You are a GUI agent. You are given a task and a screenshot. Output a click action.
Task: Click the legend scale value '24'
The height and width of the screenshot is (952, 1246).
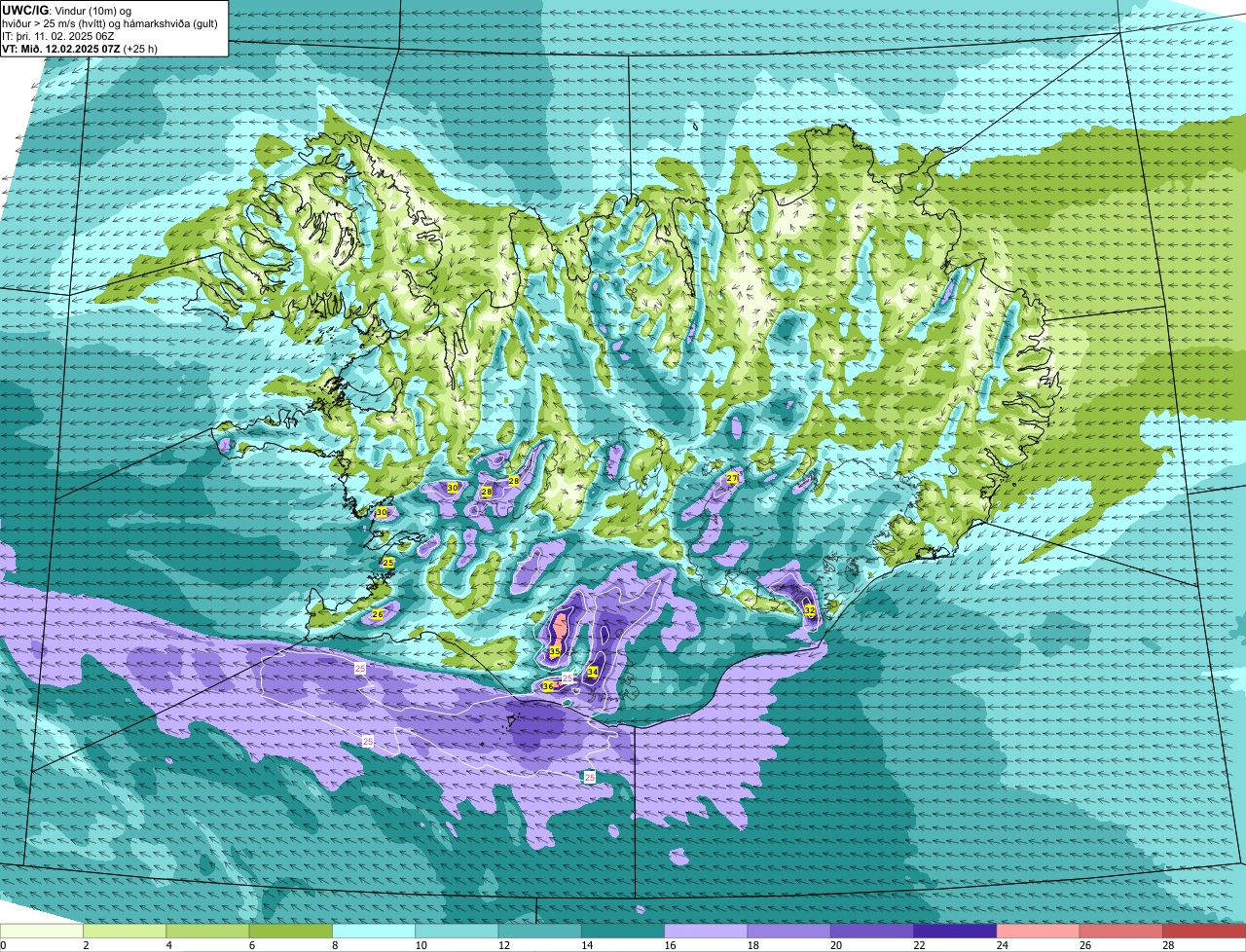(x=1001, y=944)
